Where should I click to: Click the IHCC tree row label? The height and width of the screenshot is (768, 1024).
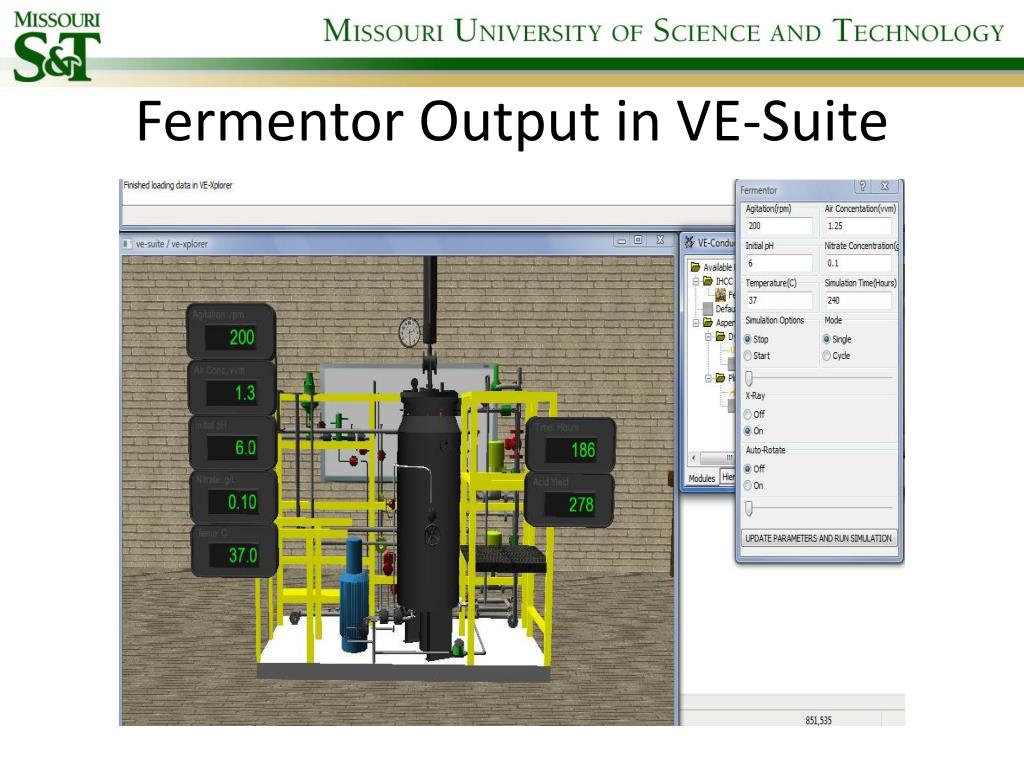coord(724,281)
